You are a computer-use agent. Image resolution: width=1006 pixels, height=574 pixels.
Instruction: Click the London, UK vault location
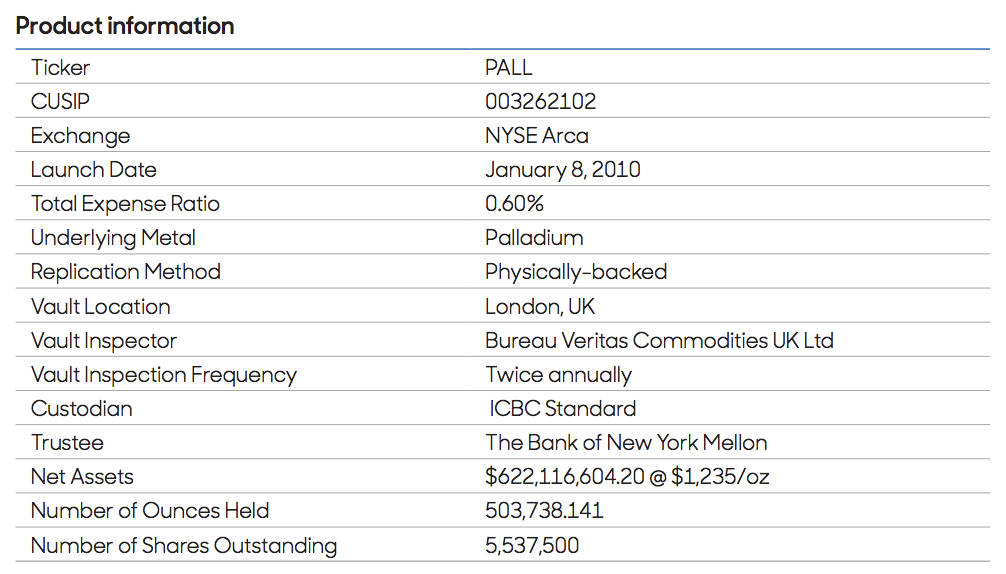(539, 307)
